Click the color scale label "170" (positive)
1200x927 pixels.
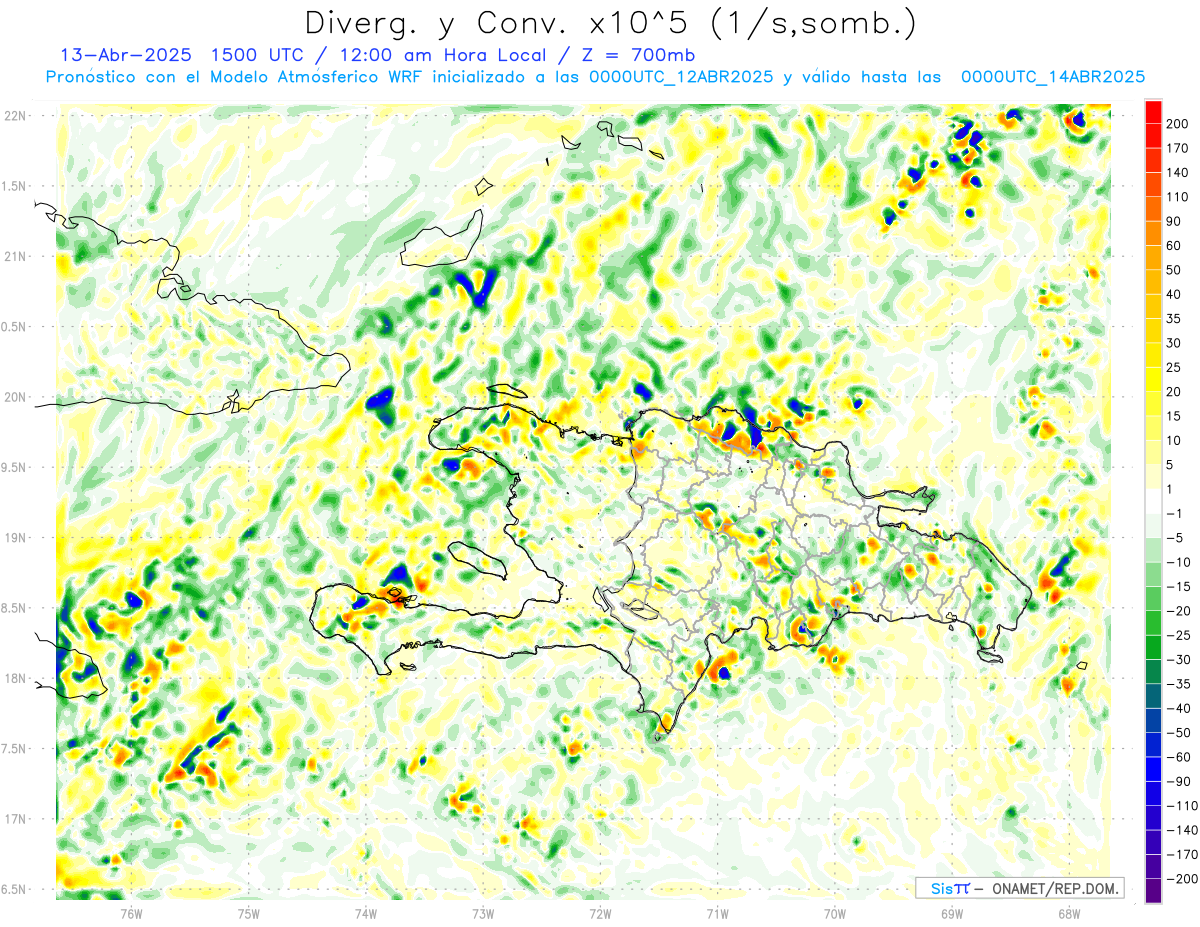click(x=1178, y=148)
